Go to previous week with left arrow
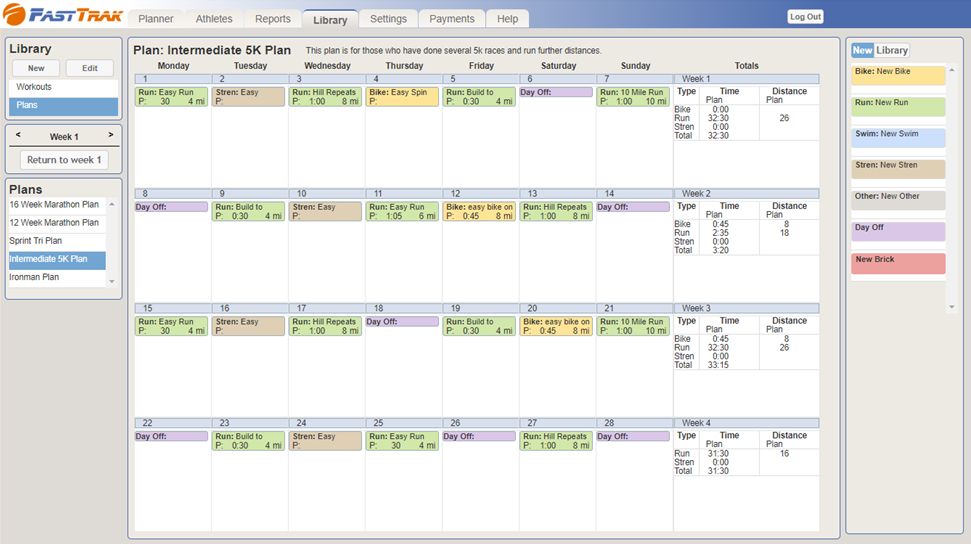971x544 pixels. (x=19, y=136)
